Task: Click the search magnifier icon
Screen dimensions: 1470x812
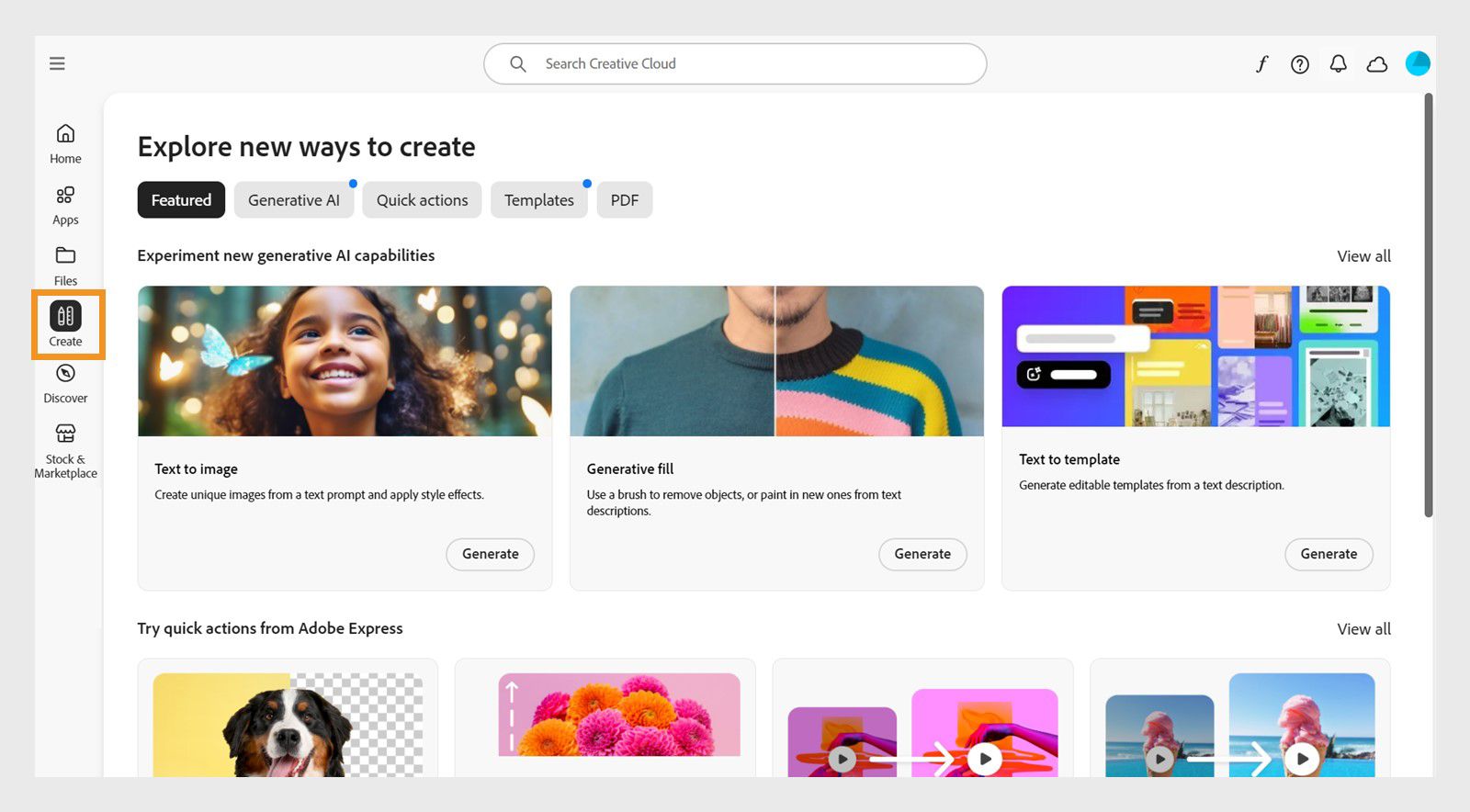Action: [518, 63]
